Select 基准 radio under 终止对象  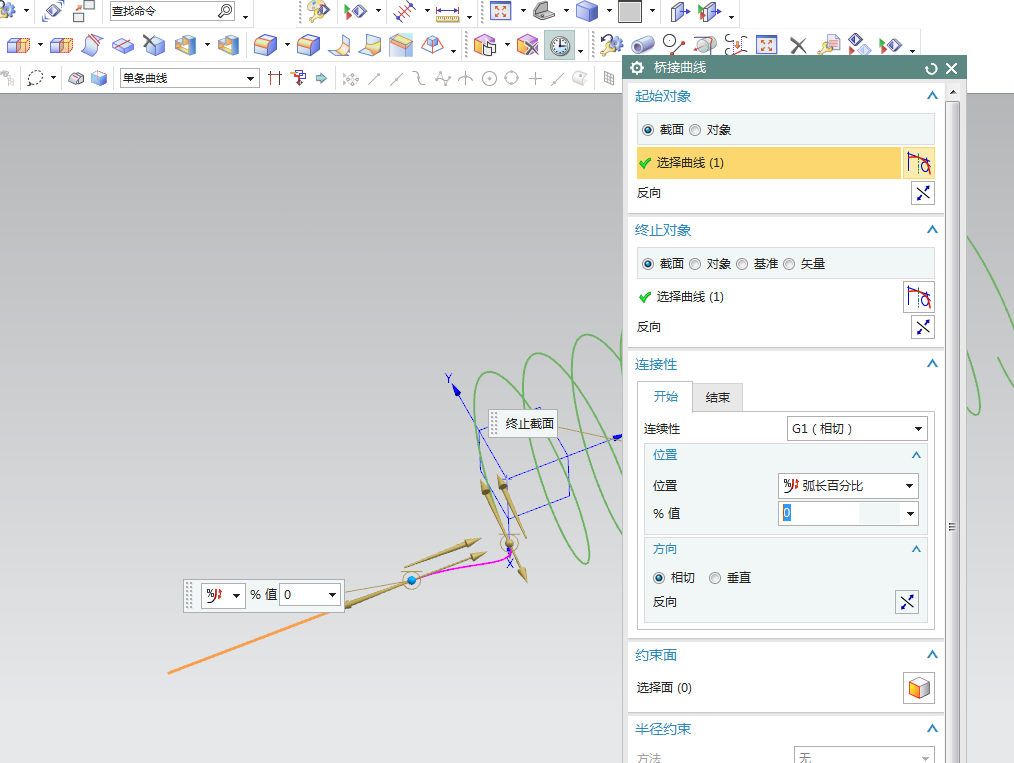[742, 264]
